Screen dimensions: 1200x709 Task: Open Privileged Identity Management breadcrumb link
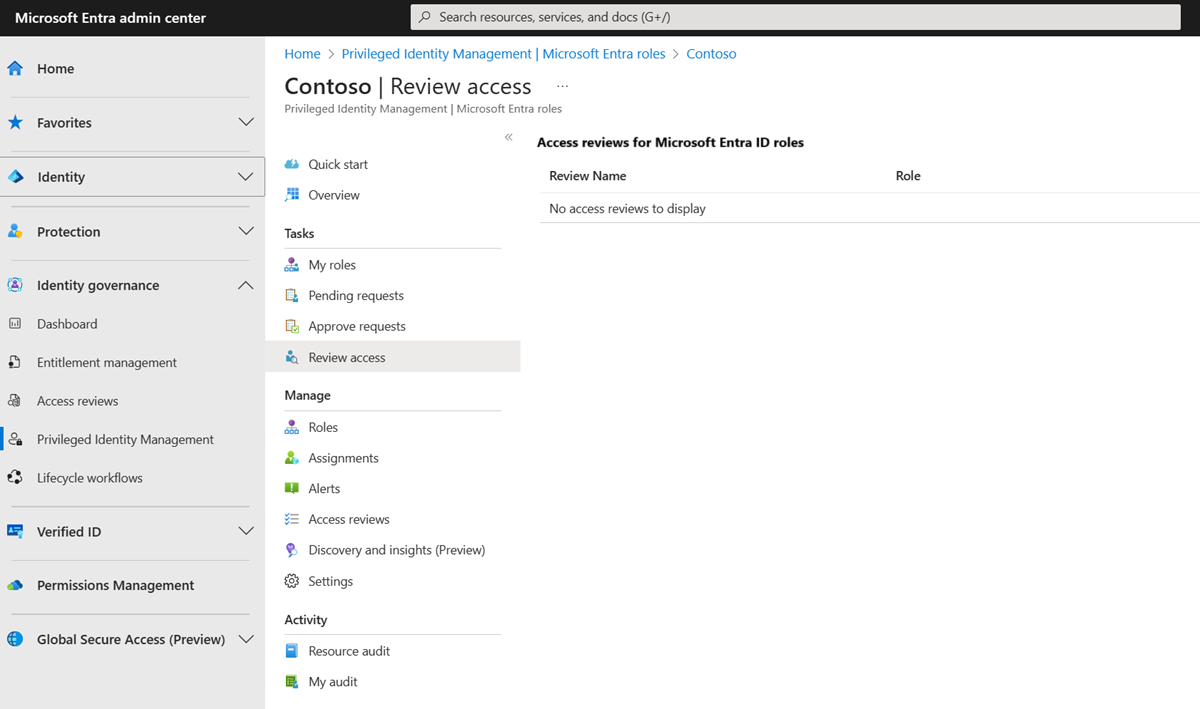pyautogui.click(x=503, y=54)
